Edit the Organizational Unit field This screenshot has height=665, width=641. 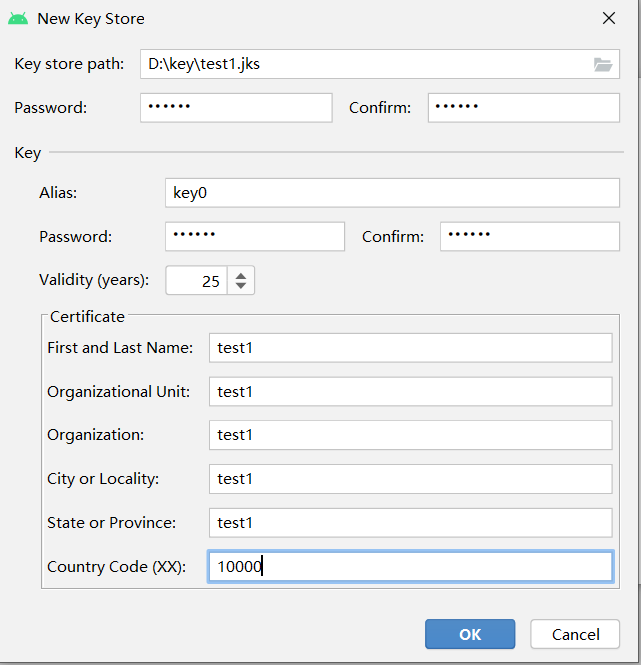[x=411, y=391]
